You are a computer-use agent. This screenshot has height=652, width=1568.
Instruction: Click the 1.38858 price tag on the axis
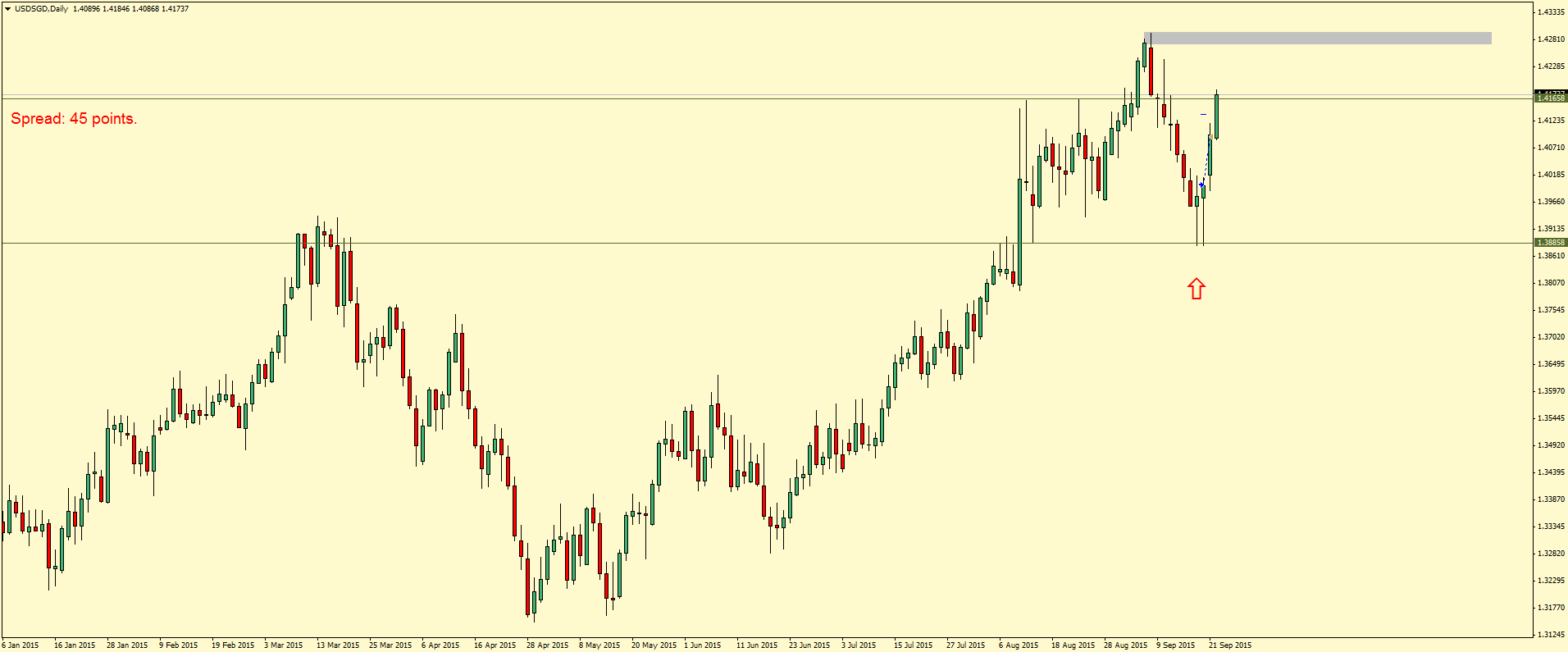[x=1550, y=243]
